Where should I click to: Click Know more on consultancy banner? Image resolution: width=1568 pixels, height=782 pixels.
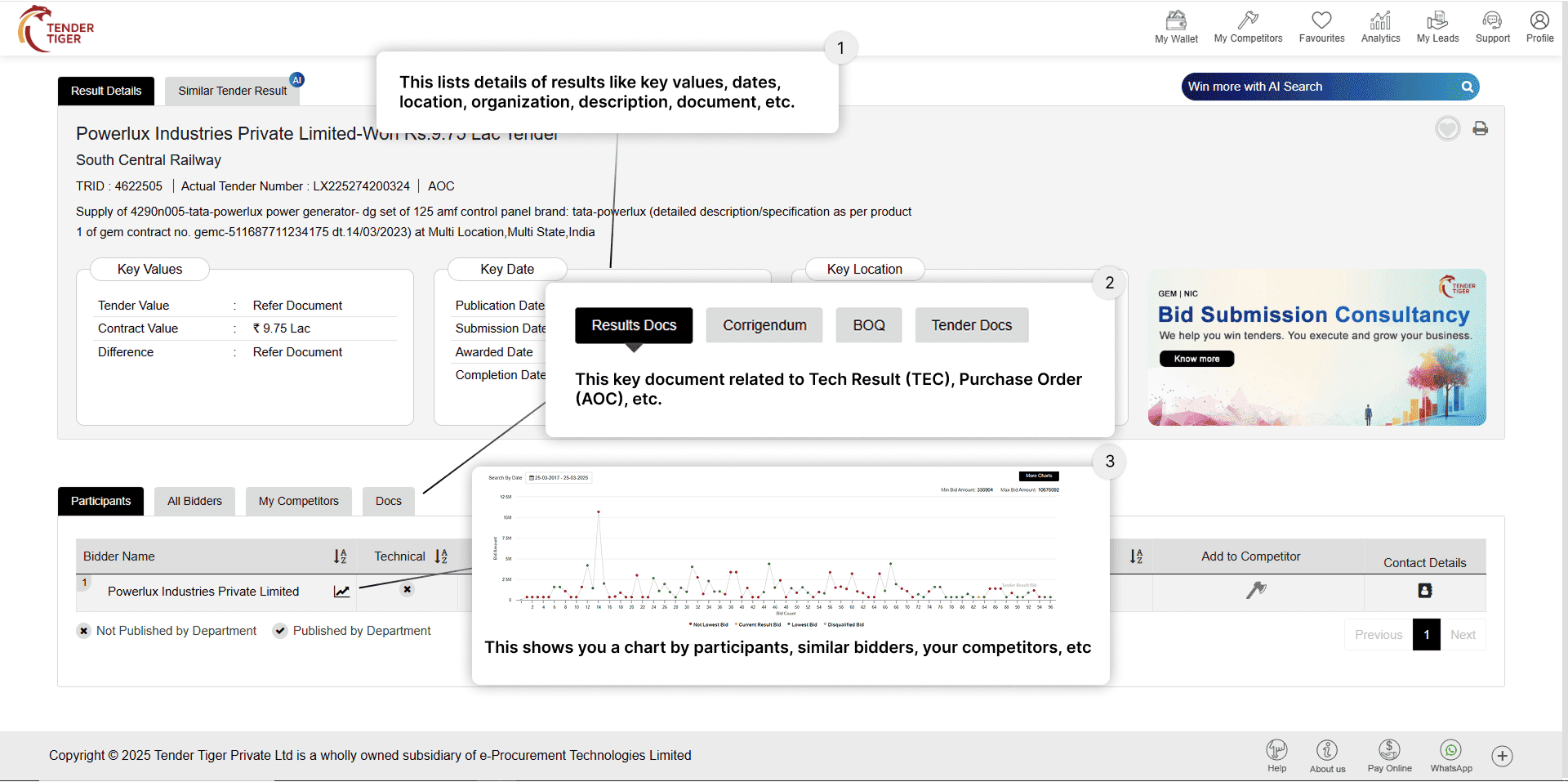(1196, 359)
